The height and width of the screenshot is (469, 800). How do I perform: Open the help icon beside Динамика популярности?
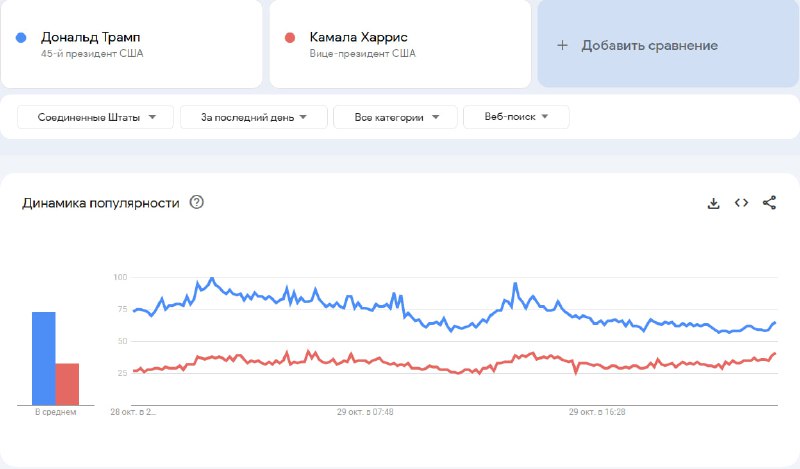click(x=196, y=202)
